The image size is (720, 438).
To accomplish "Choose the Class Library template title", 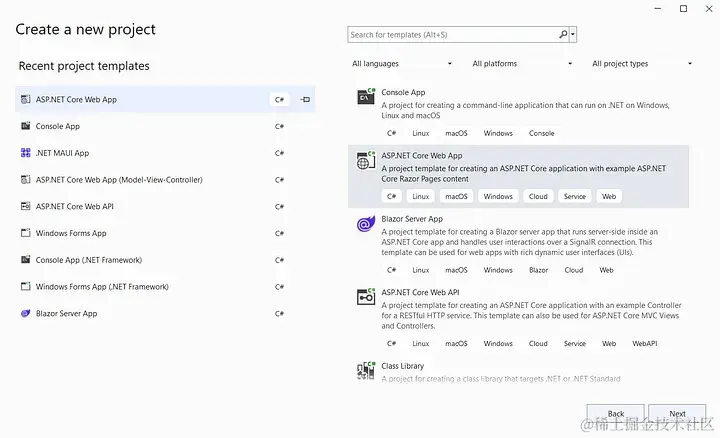I will tap(402, 366).
